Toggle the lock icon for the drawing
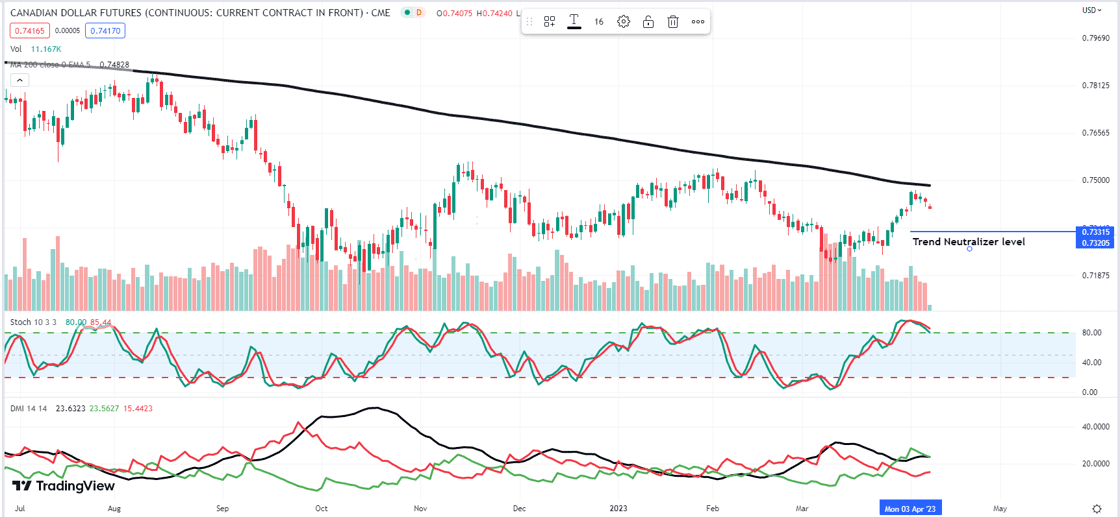The width and height of the screenshot is (1120, 517). [648, 22]
